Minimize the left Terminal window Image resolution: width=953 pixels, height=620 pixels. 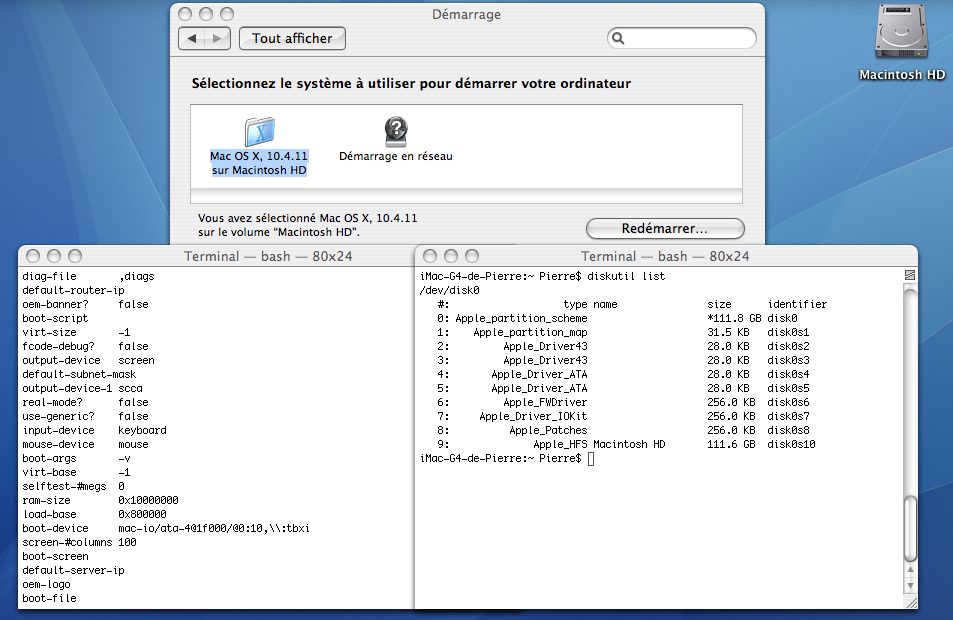[x=54, y=256]
